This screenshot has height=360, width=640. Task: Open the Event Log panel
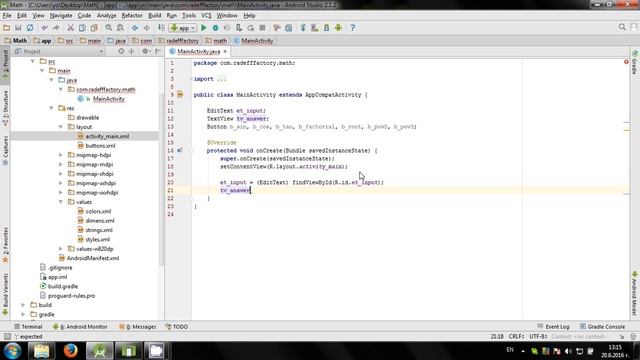(553, 327)
